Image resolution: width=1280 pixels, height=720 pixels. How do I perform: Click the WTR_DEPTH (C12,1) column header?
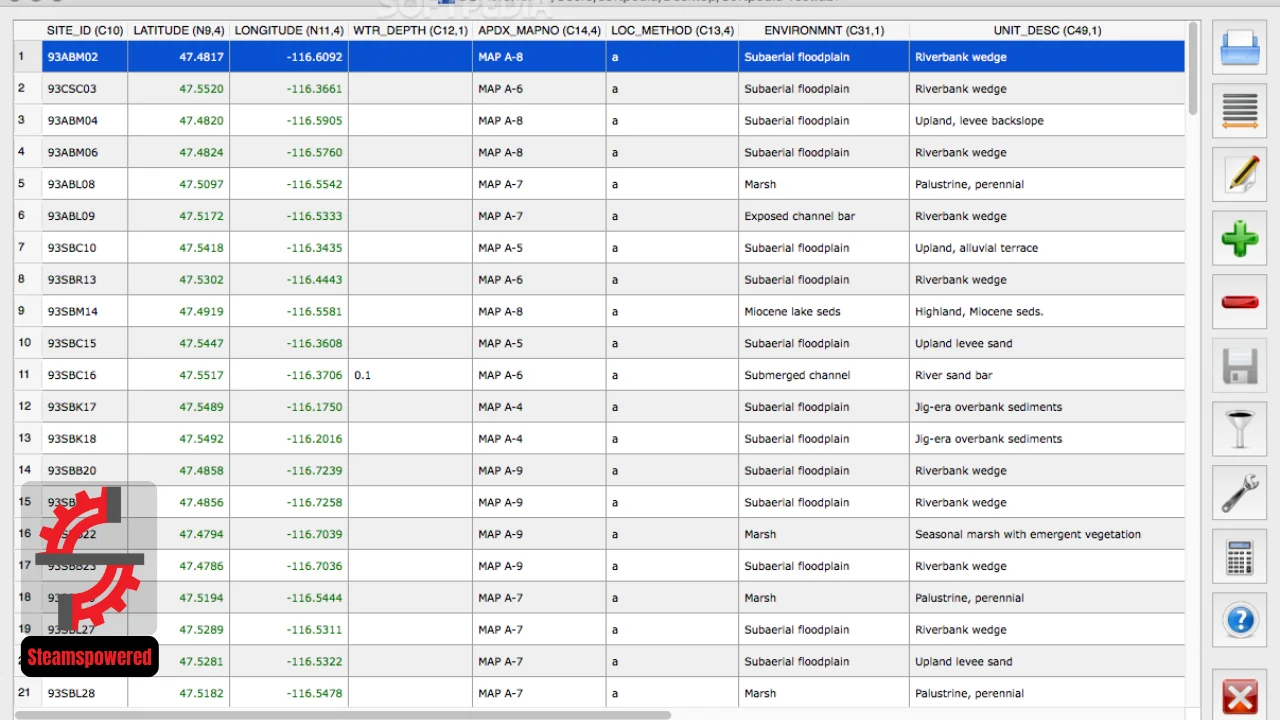(410, 31)
